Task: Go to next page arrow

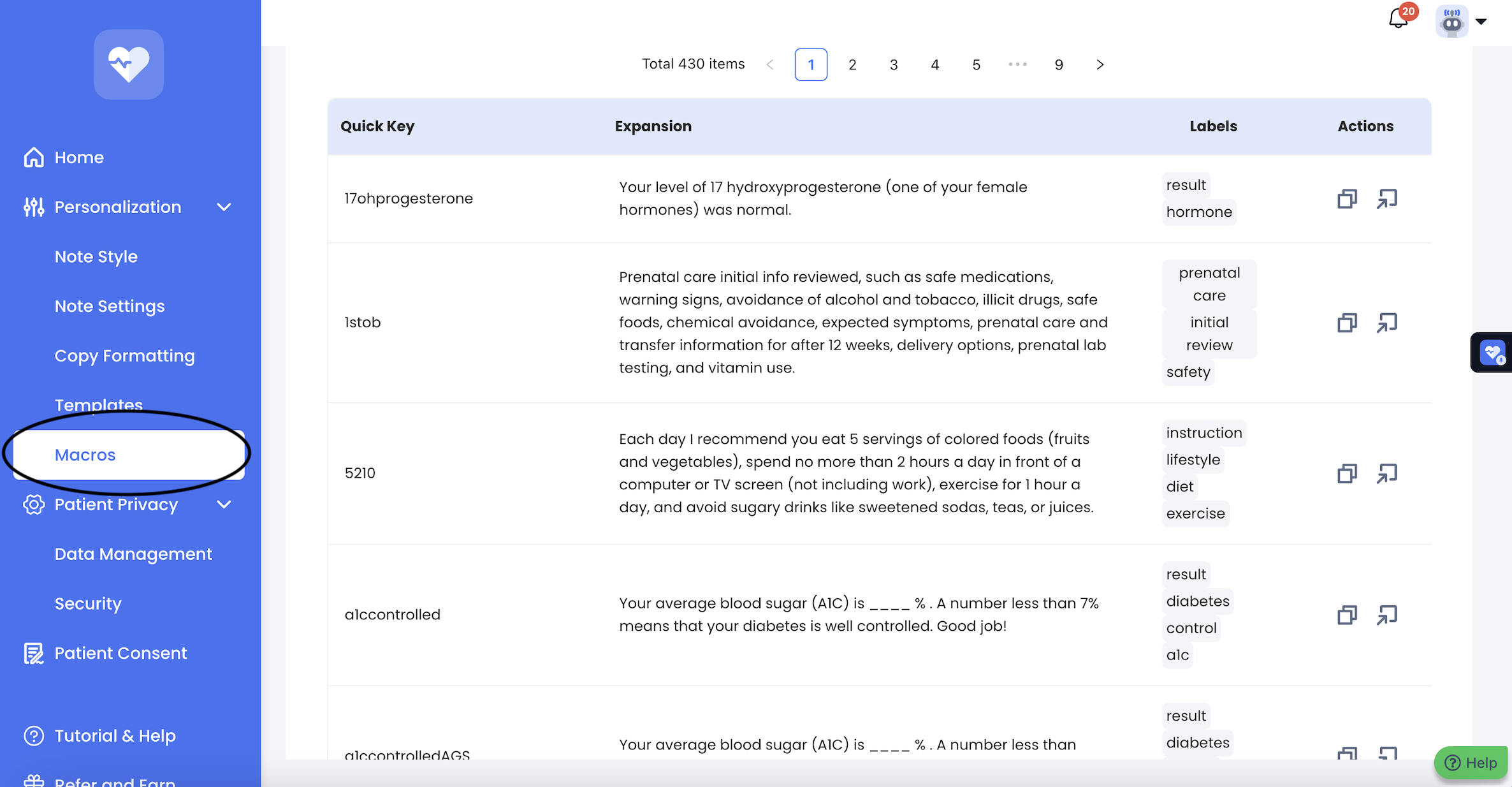Action: (x=1100, y=64)
